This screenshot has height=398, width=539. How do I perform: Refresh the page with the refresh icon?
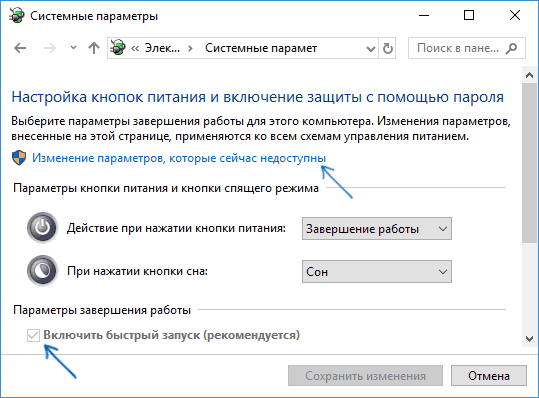point(387,48)
